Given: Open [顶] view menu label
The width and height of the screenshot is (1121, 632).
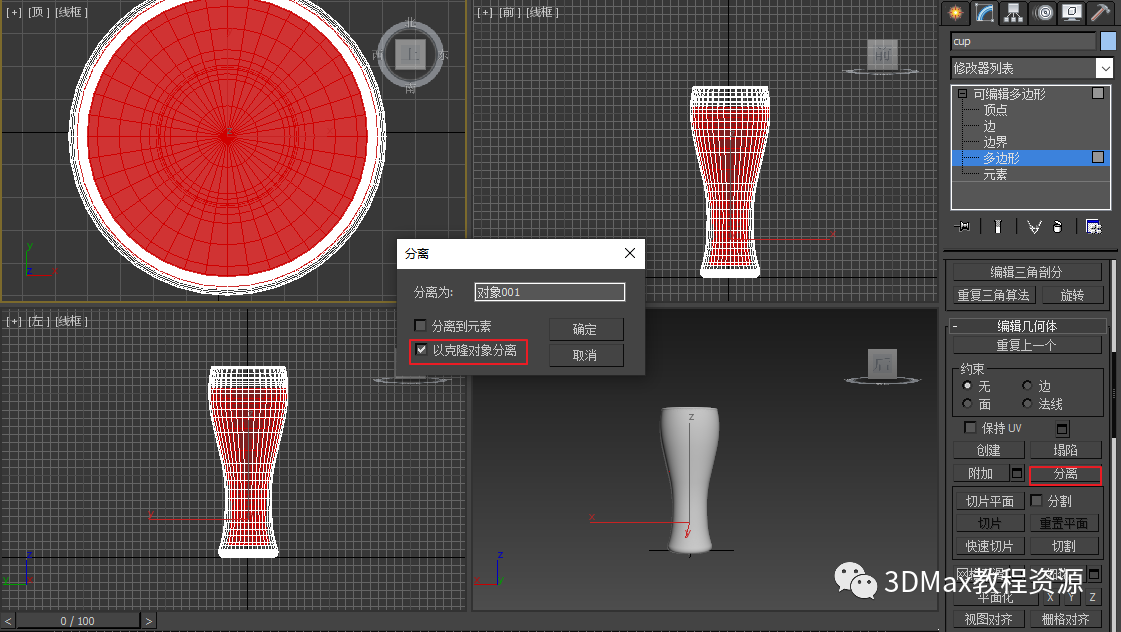Looking at the screenshot, I should (x=37, y=12).
